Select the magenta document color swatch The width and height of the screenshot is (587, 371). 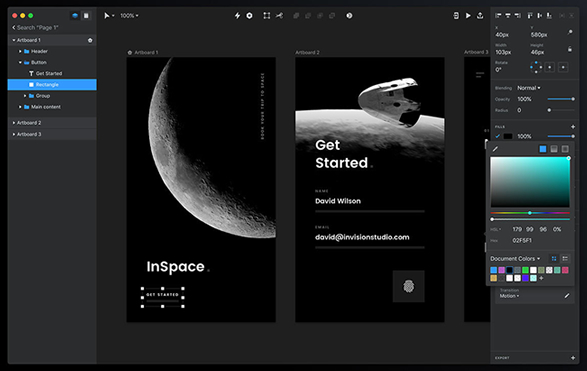pyautogui.click(x=502, y=270)
